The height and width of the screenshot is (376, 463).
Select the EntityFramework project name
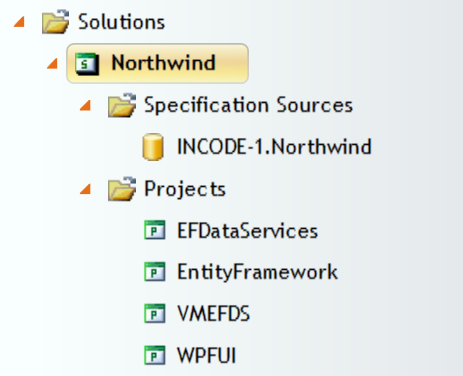coord(257,273)
